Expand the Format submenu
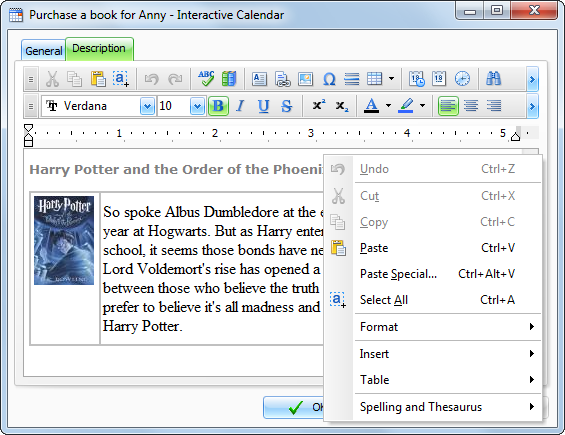 [447, 327]
